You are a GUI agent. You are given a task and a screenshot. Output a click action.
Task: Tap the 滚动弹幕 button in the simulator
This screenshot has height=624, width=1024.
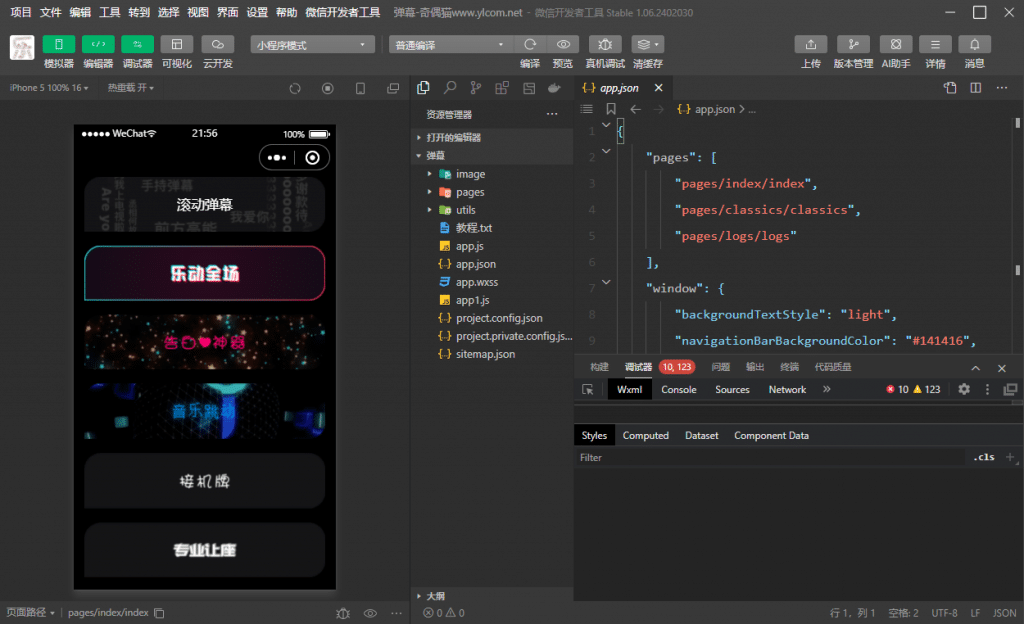[204, 205]
